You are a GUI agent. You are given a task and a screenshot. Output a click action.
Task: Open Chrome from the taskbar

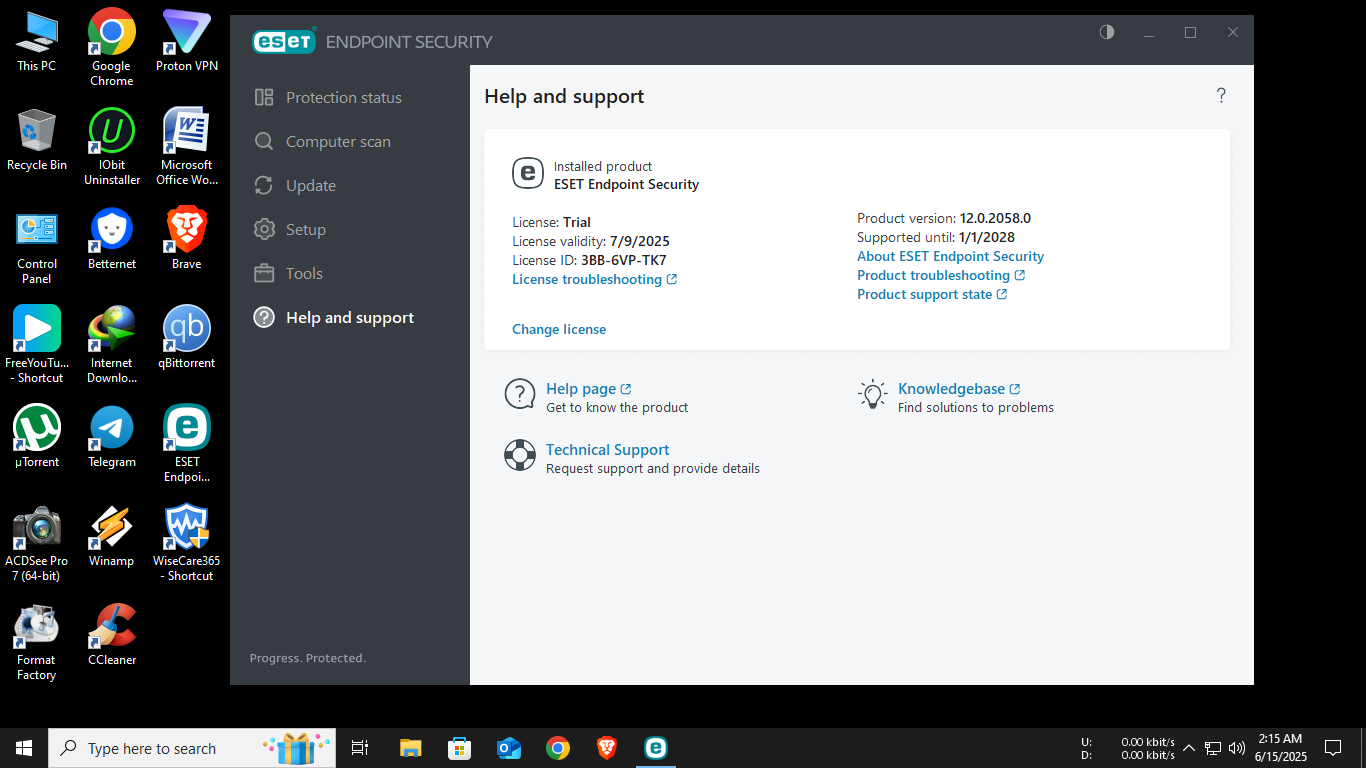click(558, 748)
